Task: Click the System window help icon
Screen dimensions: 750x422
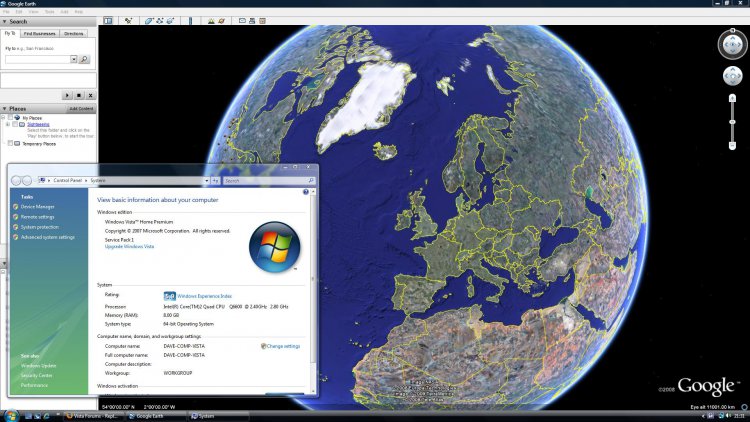Action: coord(306,192)
